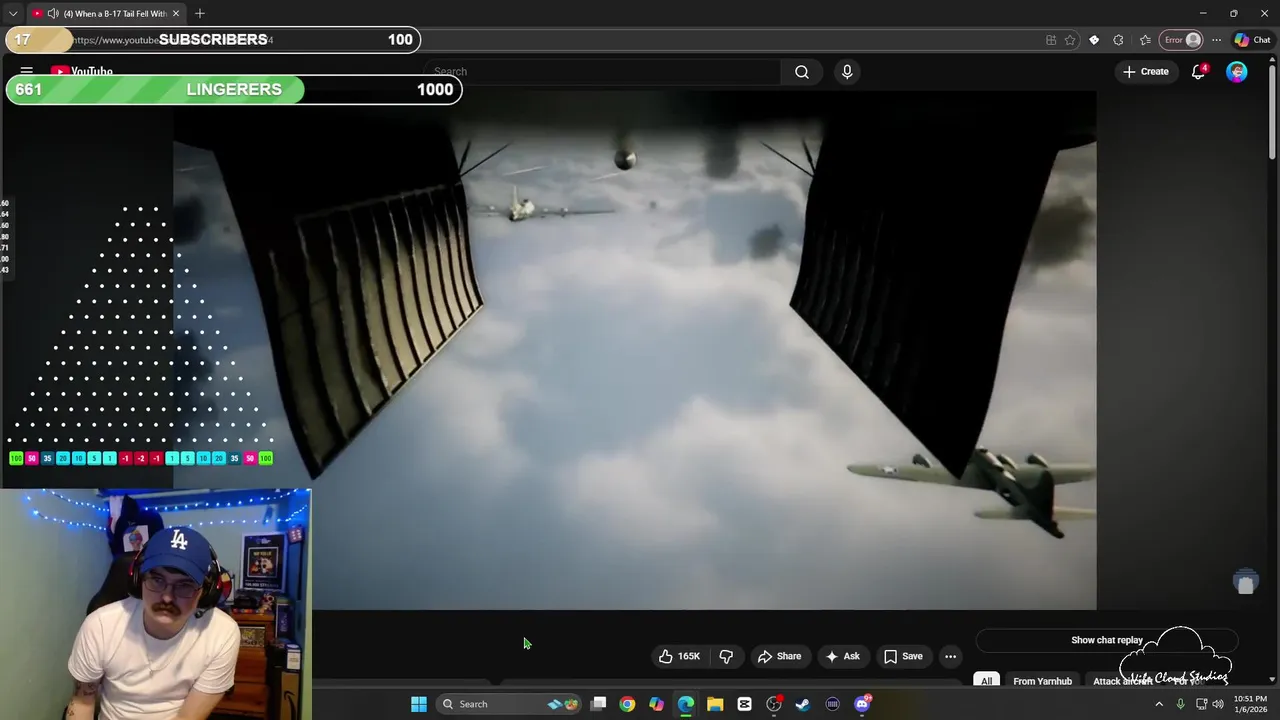The width and height of the screenshot is (1280, 720).
Task: Select the All suggestions chip
Action: (986, 681)
